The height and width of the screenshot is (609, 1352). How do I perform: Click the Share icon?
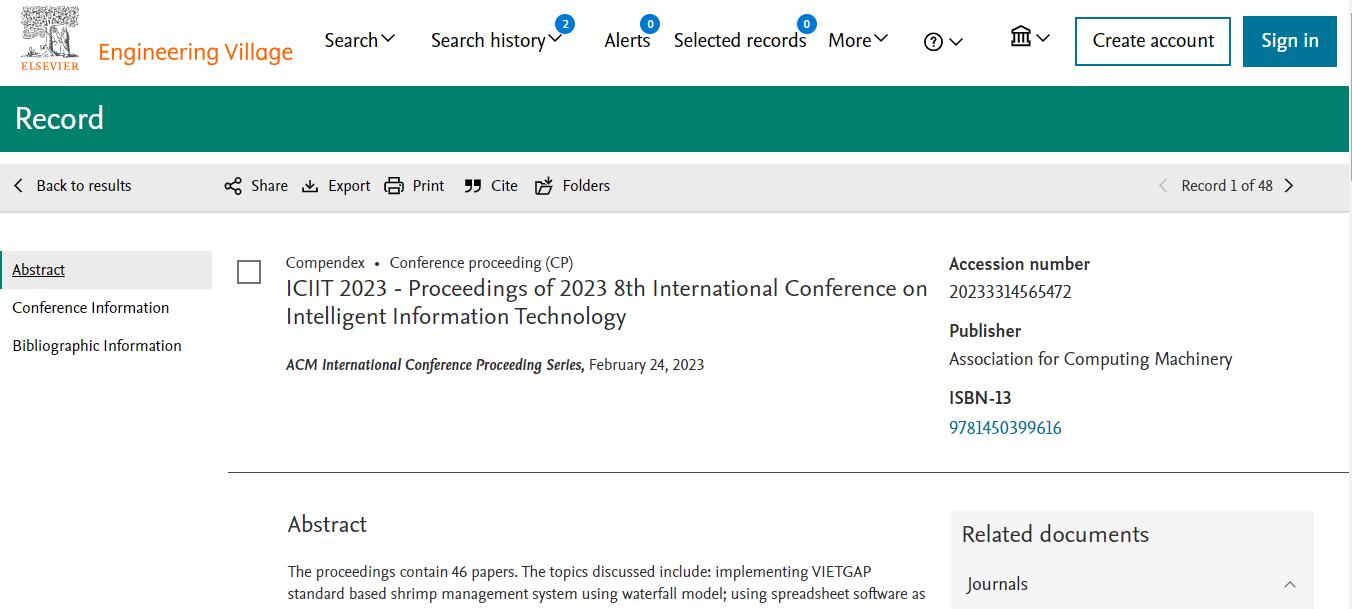click(233, 186)
